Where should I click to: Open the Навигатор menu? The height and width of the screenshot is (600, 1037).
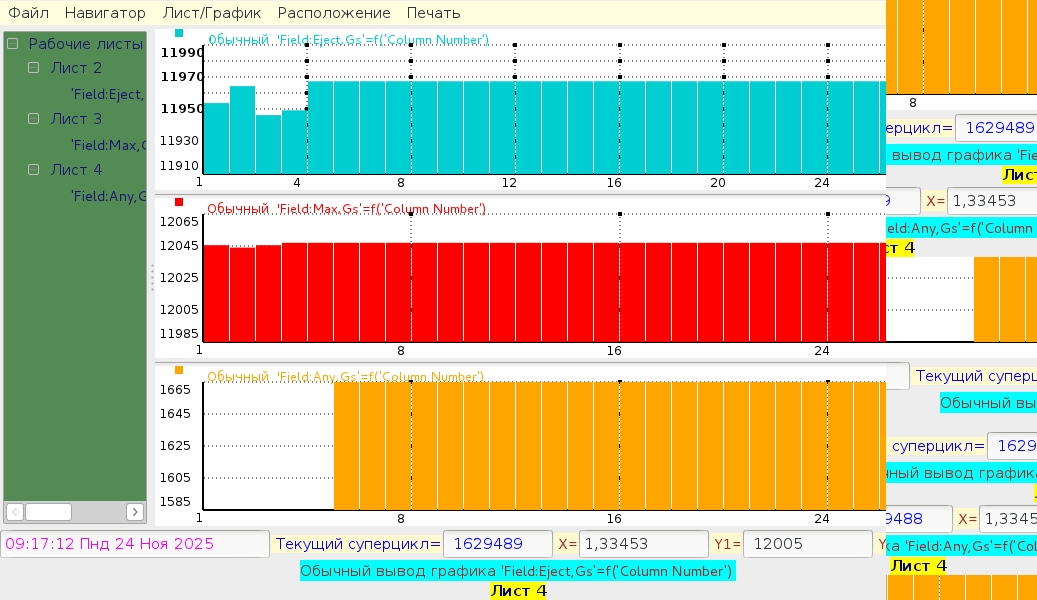coord(105,13)
